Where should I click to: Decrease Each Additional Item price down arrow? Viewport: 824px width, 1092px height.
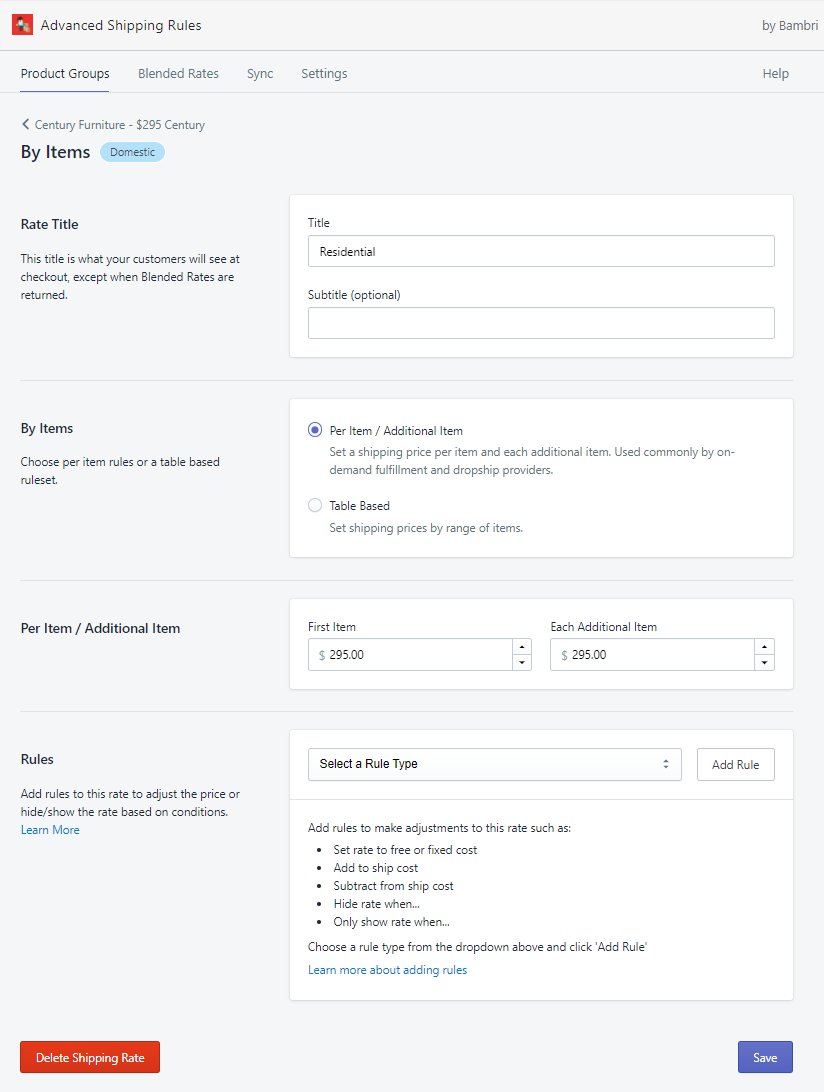(764, 663)
